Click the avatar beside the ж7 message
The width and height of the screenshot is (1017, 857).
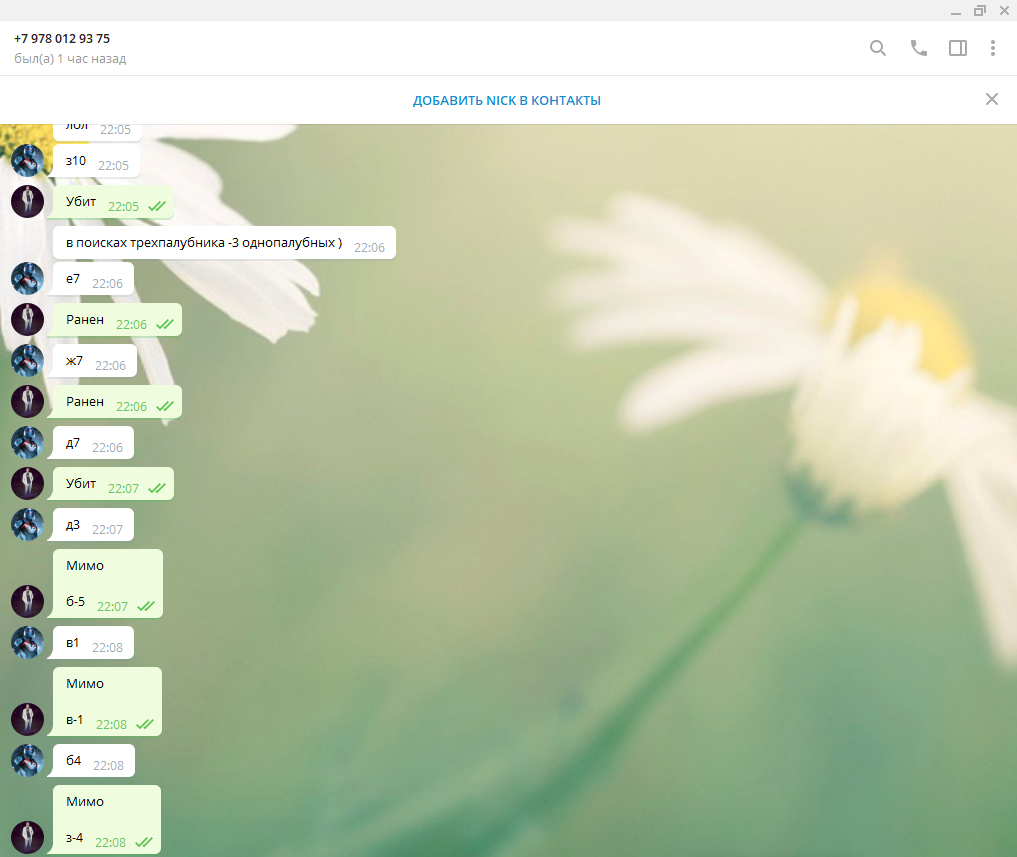click(x=27, y=361)
